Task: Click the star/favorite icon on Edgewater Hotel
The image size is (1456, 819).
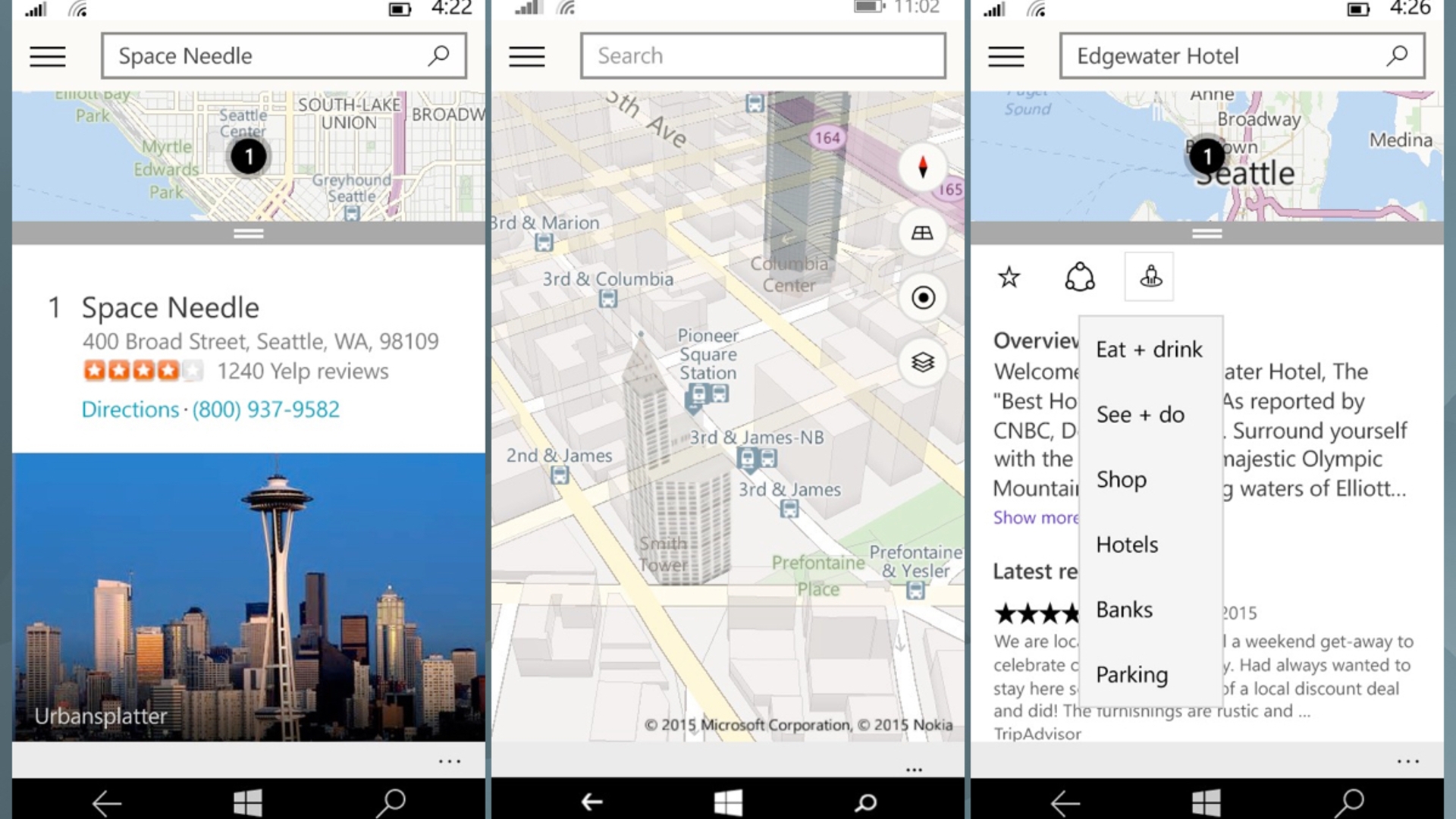Action: point(1009,278)
